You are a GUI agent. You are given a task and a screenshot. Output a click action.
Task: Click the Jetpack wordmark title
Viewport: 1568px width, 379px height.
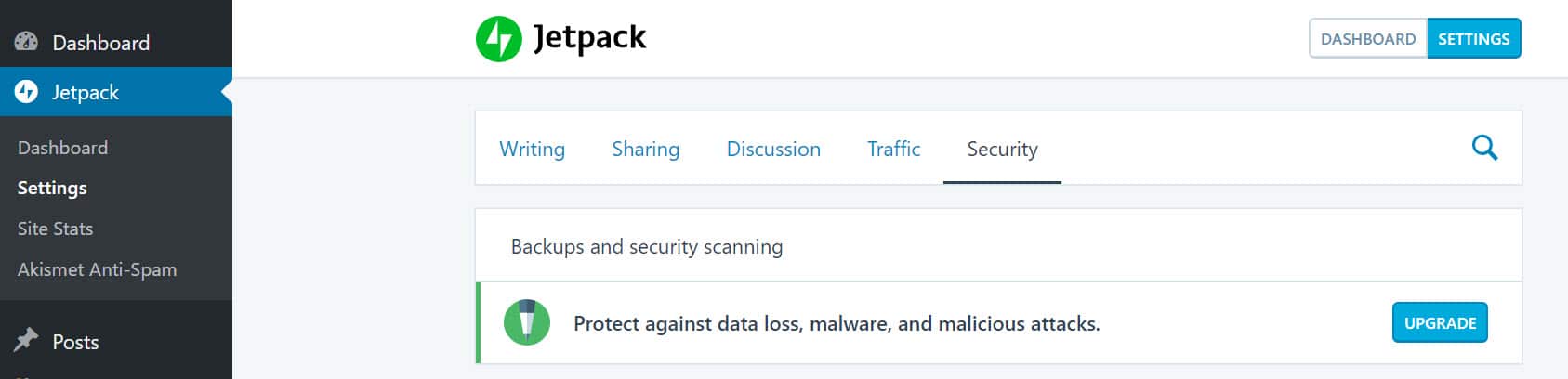[589, 37]
